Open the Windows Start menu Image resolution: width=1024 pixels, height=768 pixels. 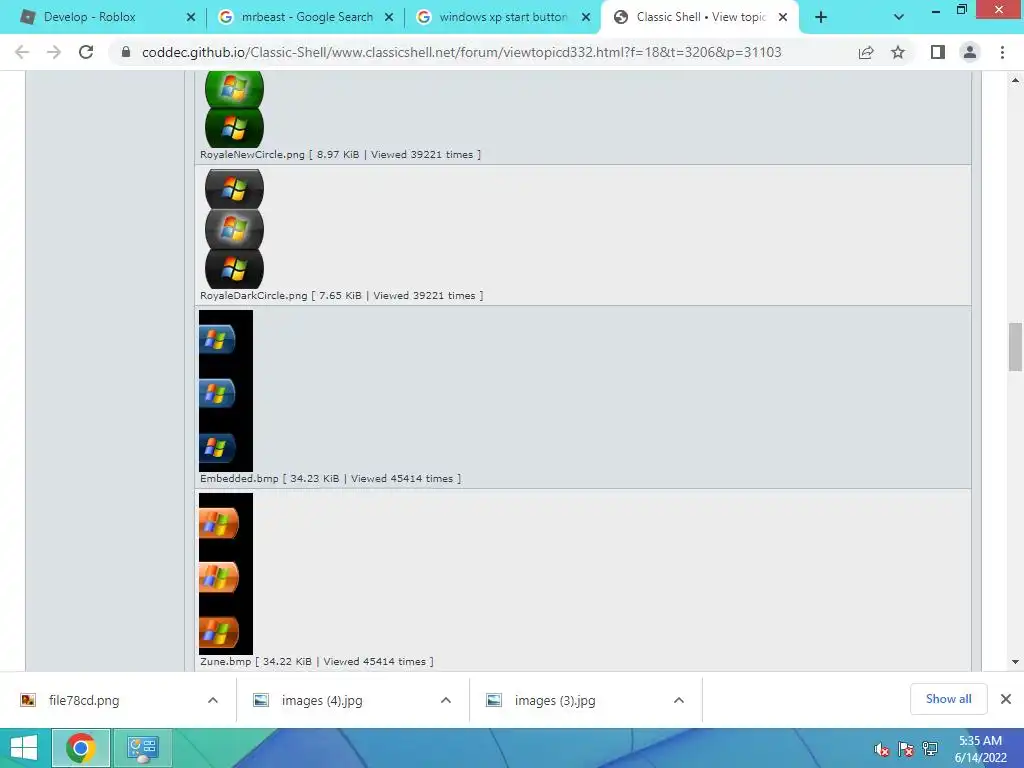click(24, 748)
